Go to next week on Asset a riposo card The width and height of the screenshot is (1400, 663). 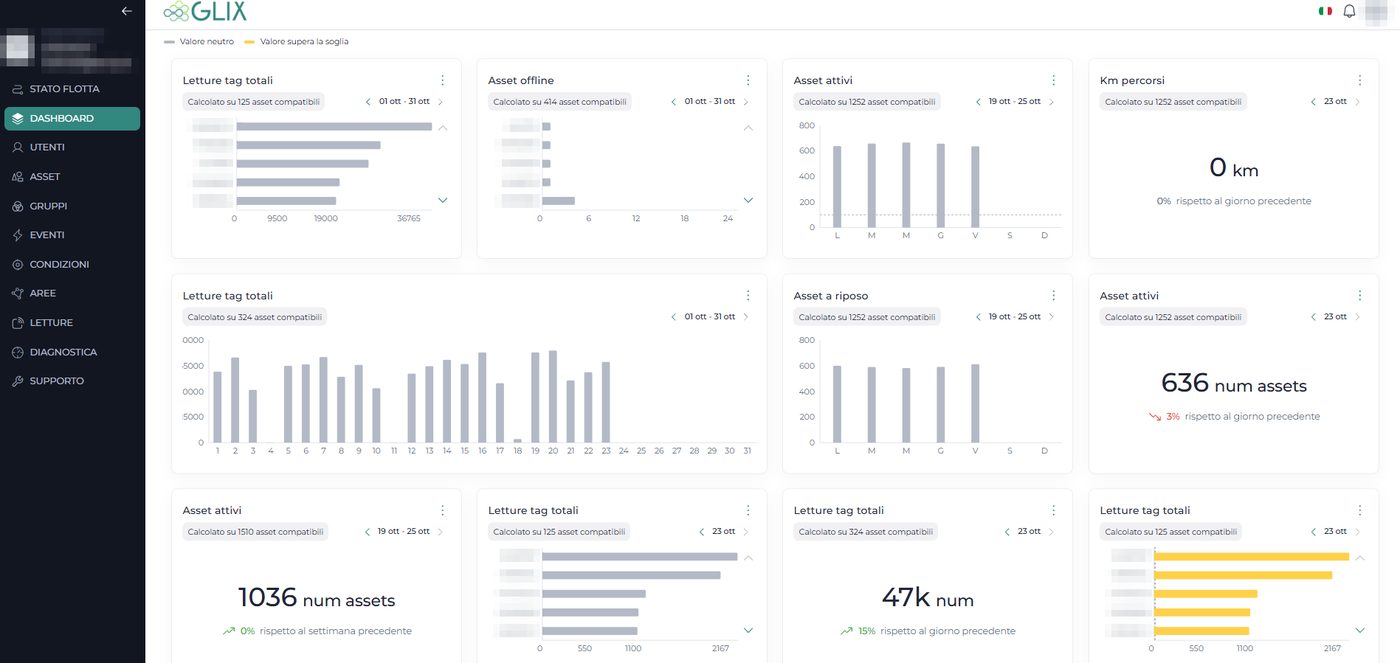tap(1051, 316)
